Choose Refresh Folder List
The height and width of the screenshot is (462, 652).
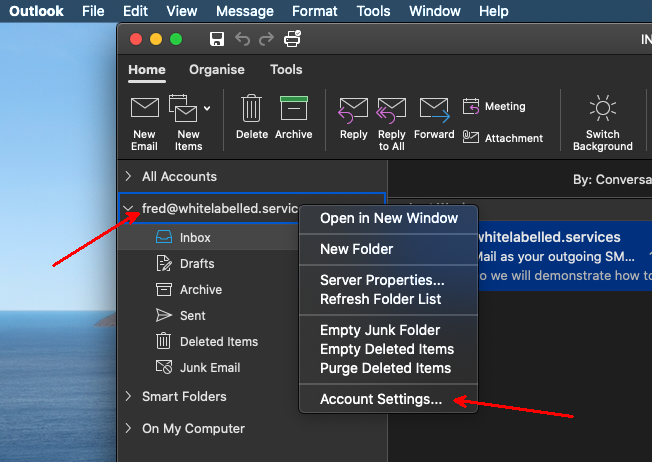388,299
